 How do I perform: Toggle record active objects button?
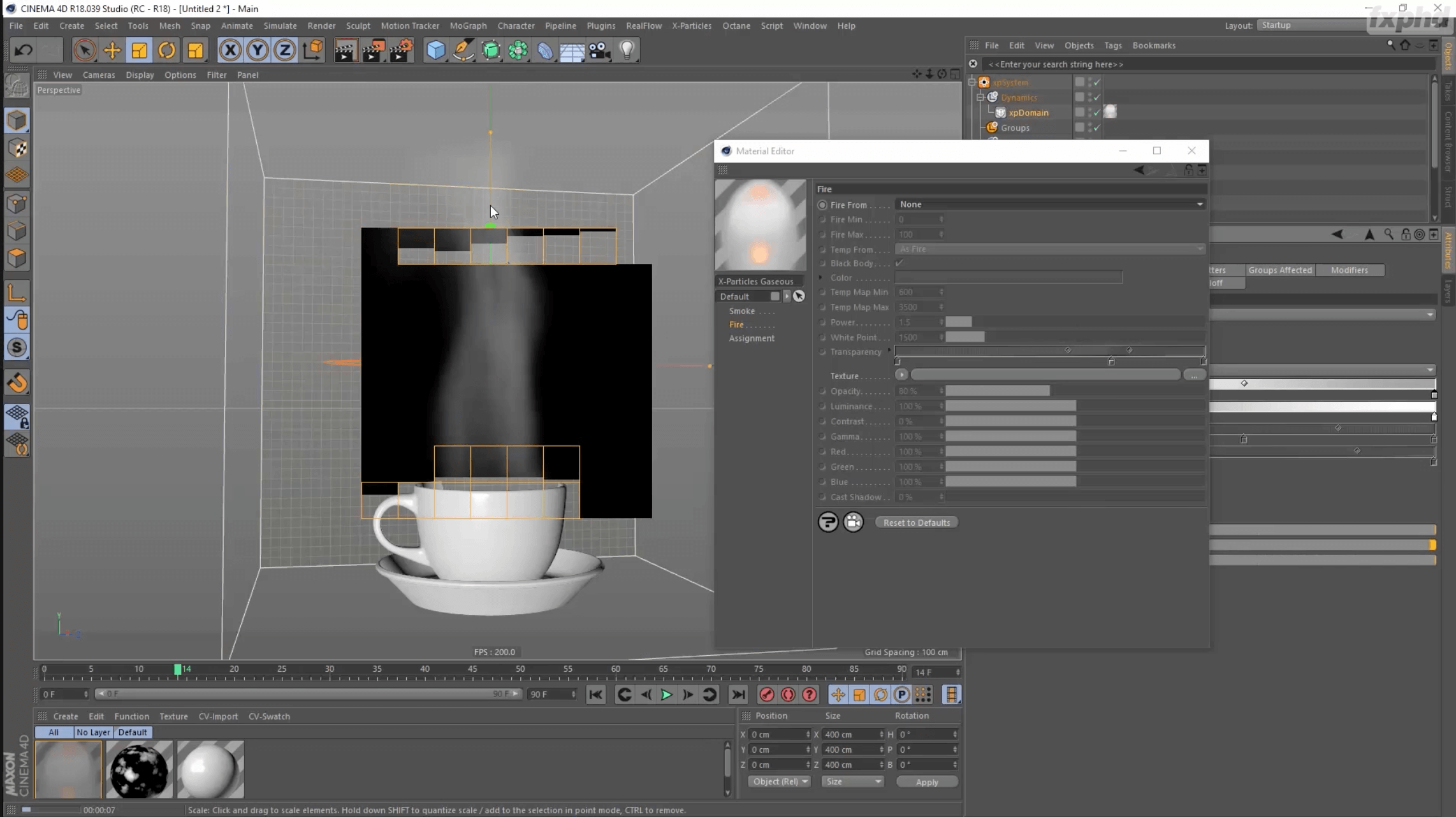coord(767,695)
